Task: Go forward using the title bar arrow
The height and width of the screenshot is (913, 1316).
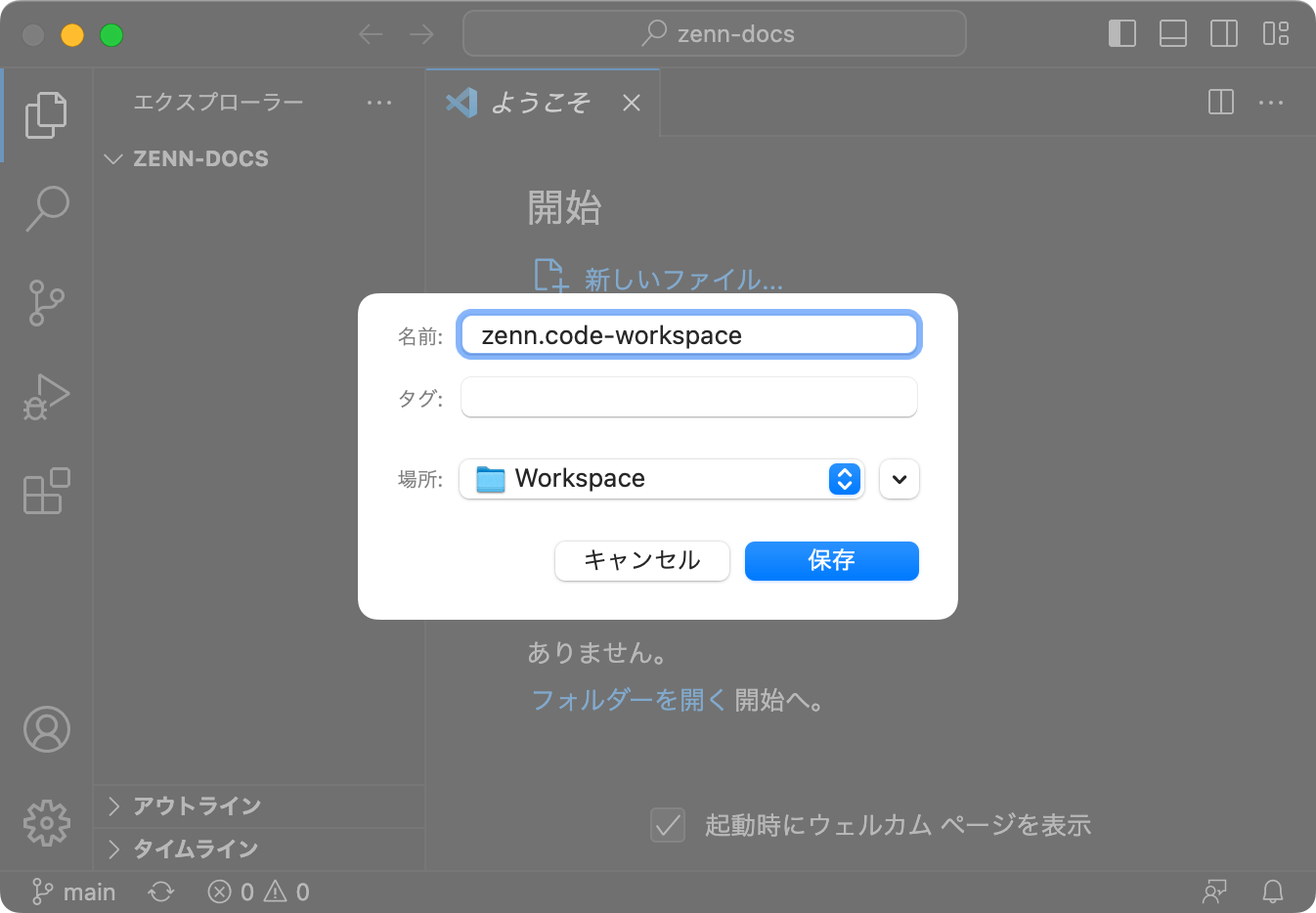Action: (x=421, y=35)
